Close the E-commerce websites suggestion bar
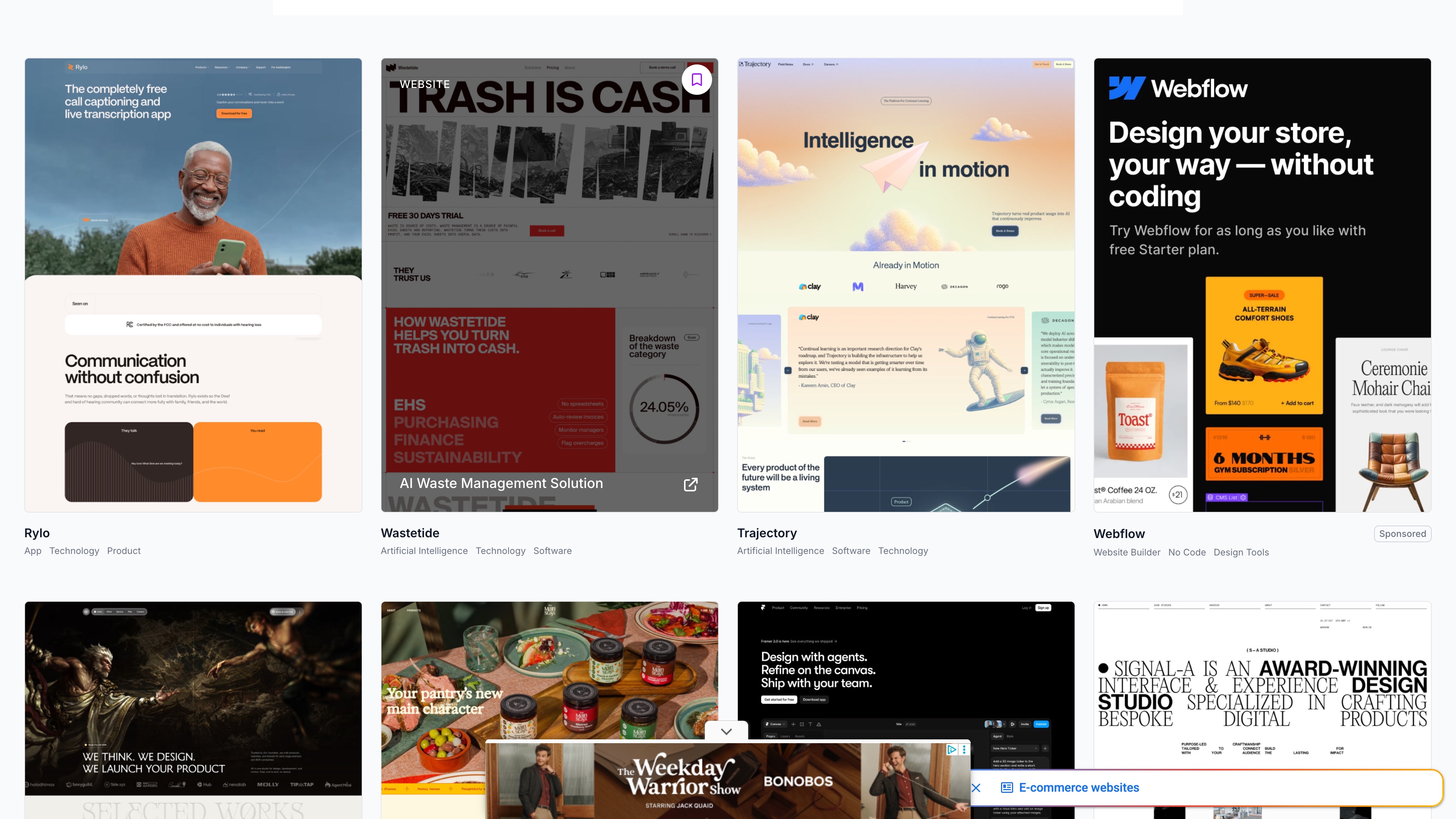Screen dimensions: 1456x819 [976, 788]
